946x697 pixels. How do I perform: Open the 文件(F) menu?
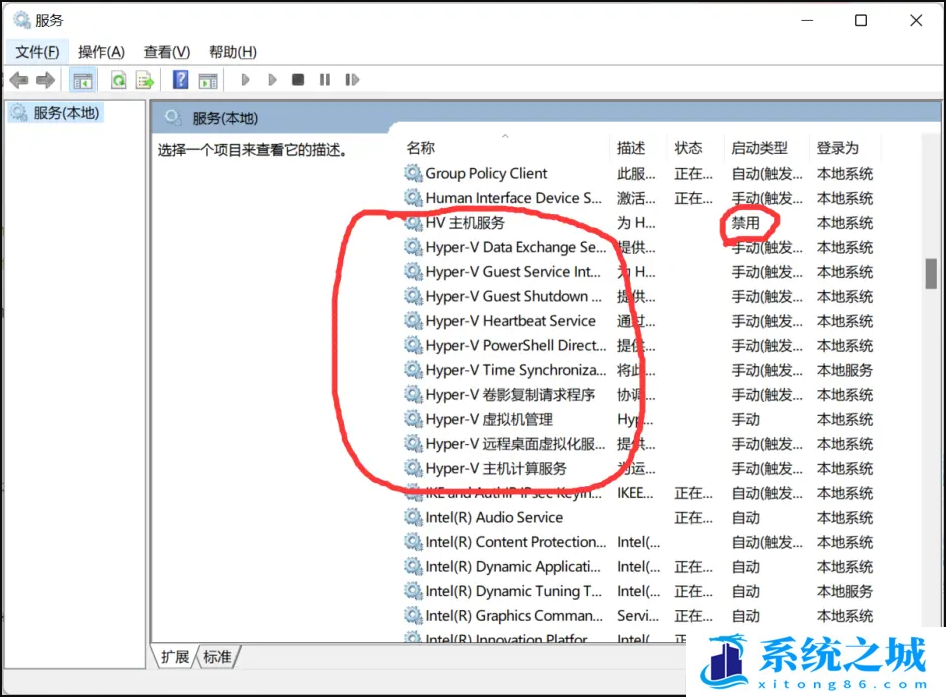click(x=37, y=53)
